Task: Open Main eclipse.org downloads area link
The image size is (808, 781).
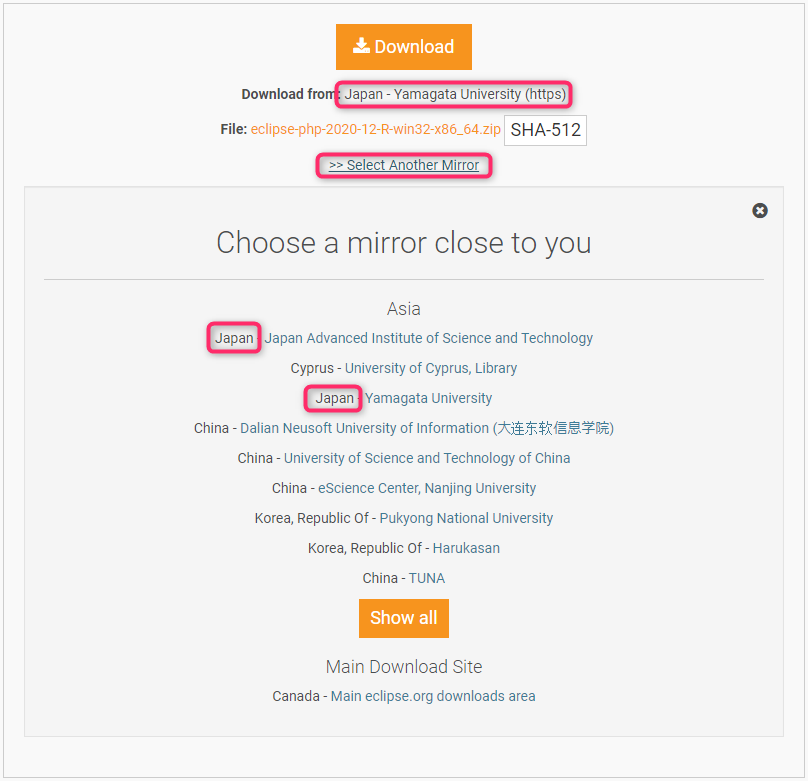Action: point(433,697)
